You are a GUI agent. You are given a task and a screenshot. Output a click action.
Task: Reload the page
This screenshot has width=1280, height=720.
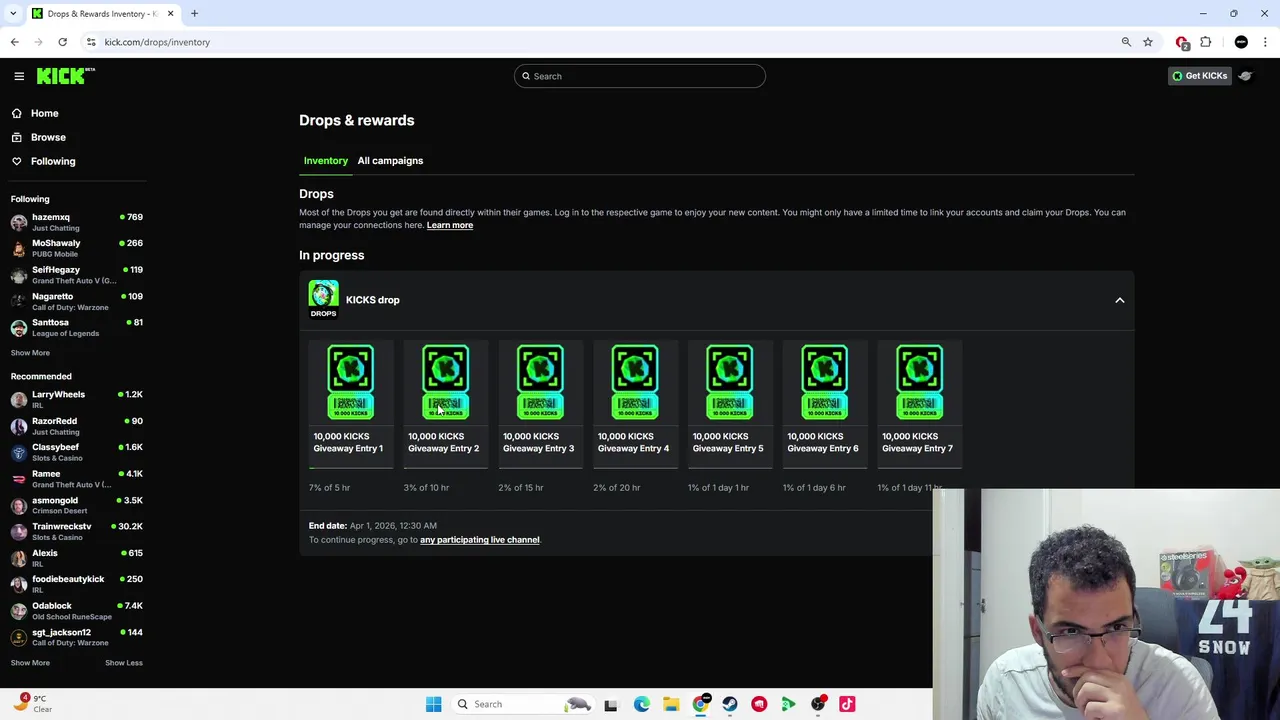click(62, 42)
